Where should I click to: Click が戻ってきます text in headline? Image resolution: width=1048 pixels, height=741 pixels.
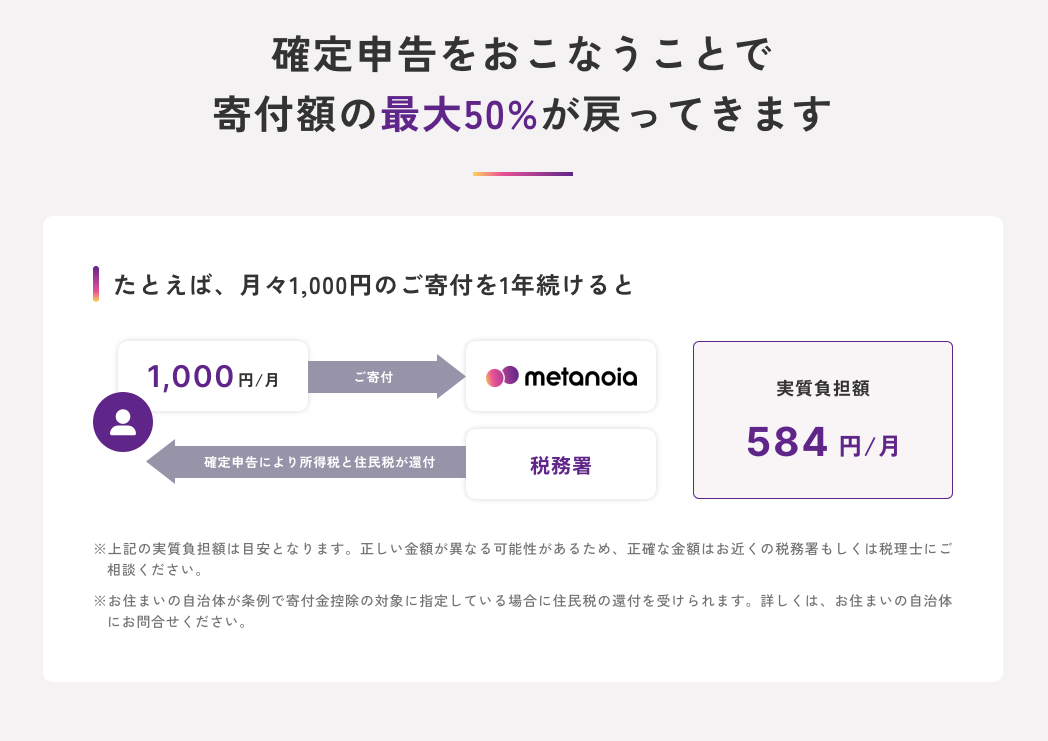click(686, 116)
